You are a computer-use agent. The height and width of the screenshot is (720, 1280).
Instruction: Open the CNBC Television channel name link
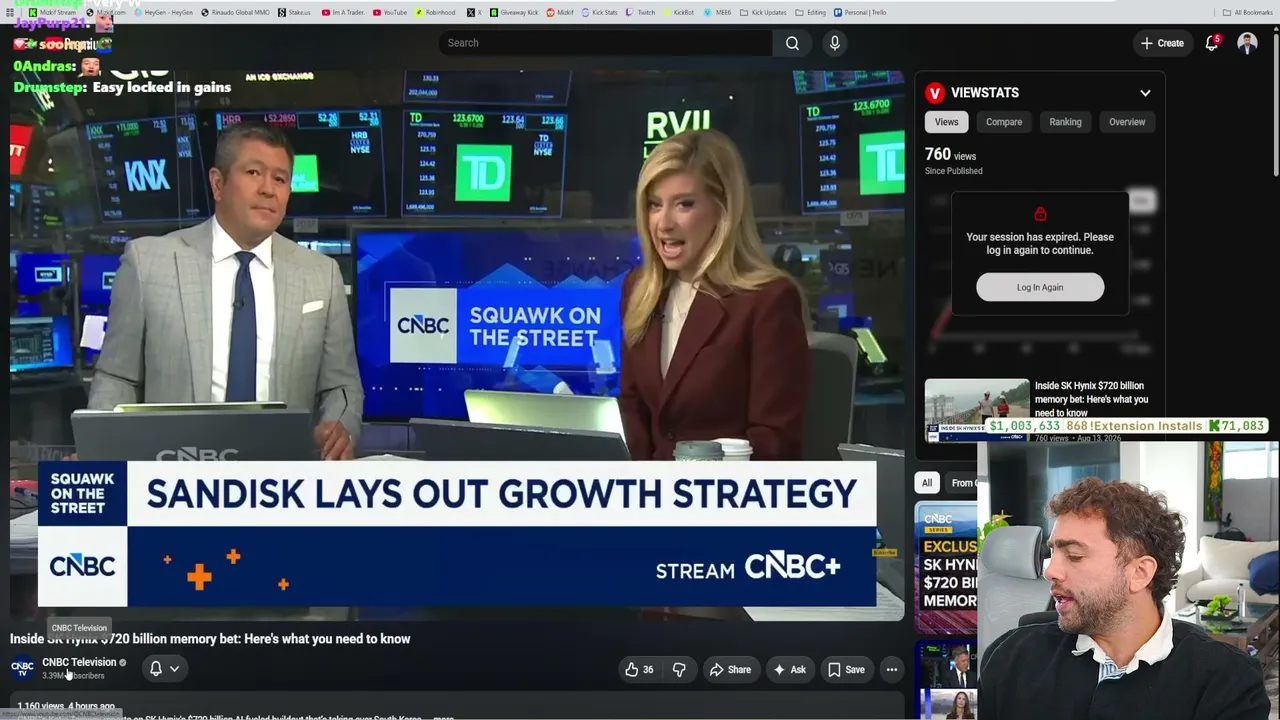[x=79, y=662]
